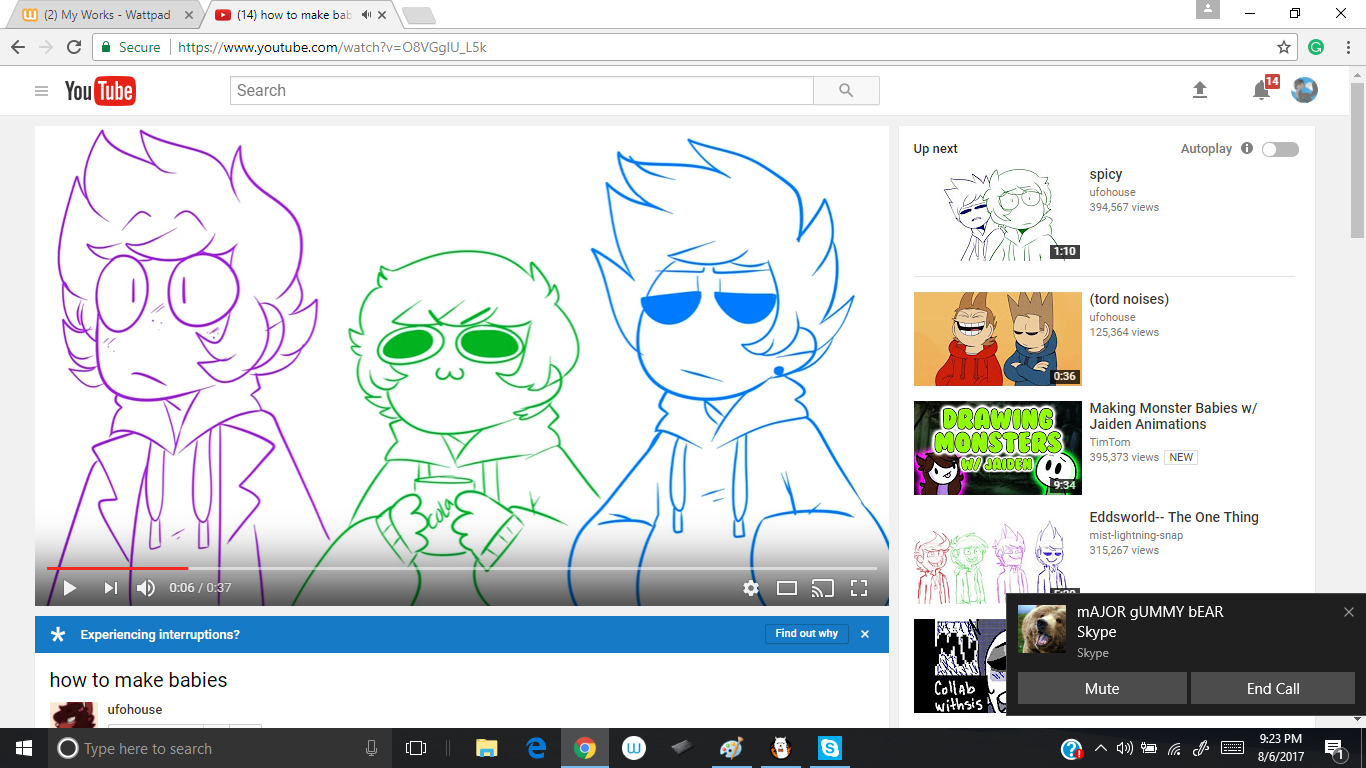Open the Wattpad app on the taskbar
Image resolution: width=1366 pixels, height=768 pixels.
(x=634, y=748)
